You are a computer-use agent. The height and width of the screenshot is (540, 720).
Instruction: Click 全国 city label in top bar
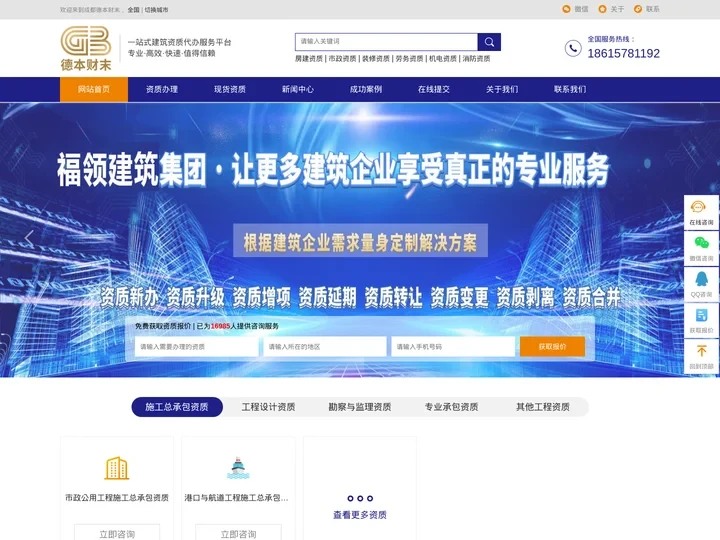(134, 10)
